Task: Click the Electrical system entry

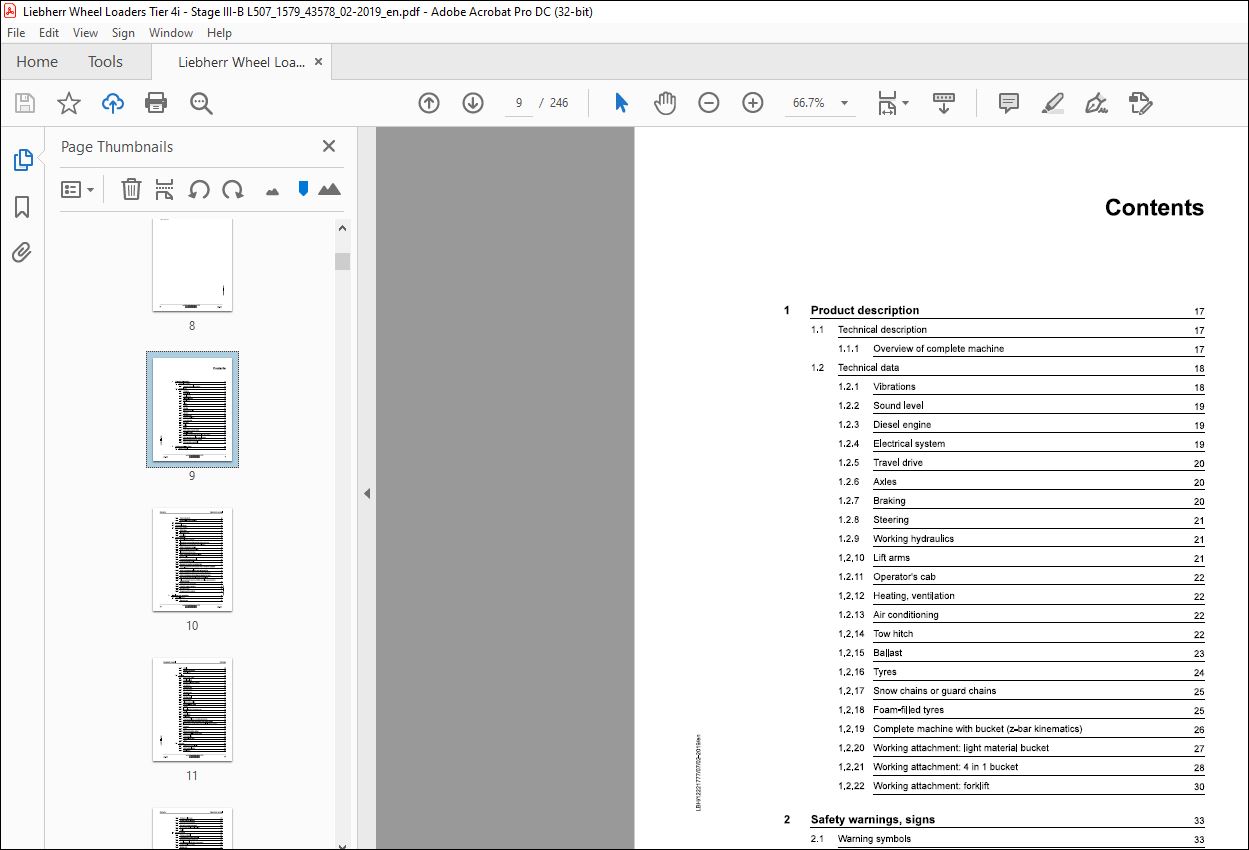Action: (x=909, y=443)
